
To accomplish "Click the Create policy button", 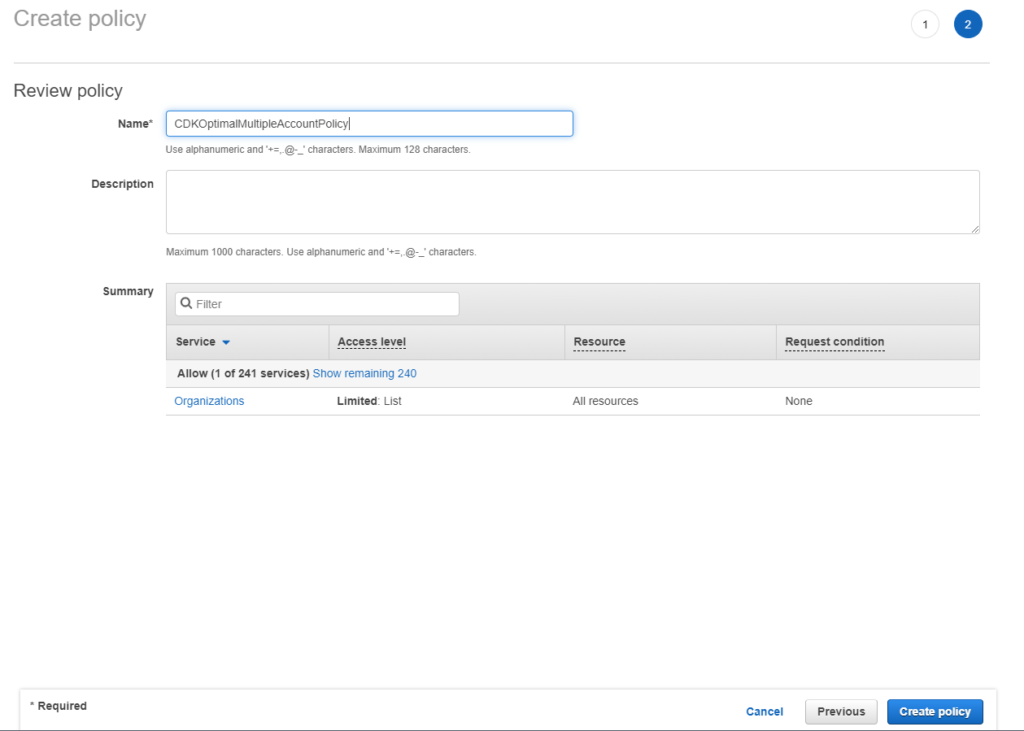I will [x=934, y=711].
